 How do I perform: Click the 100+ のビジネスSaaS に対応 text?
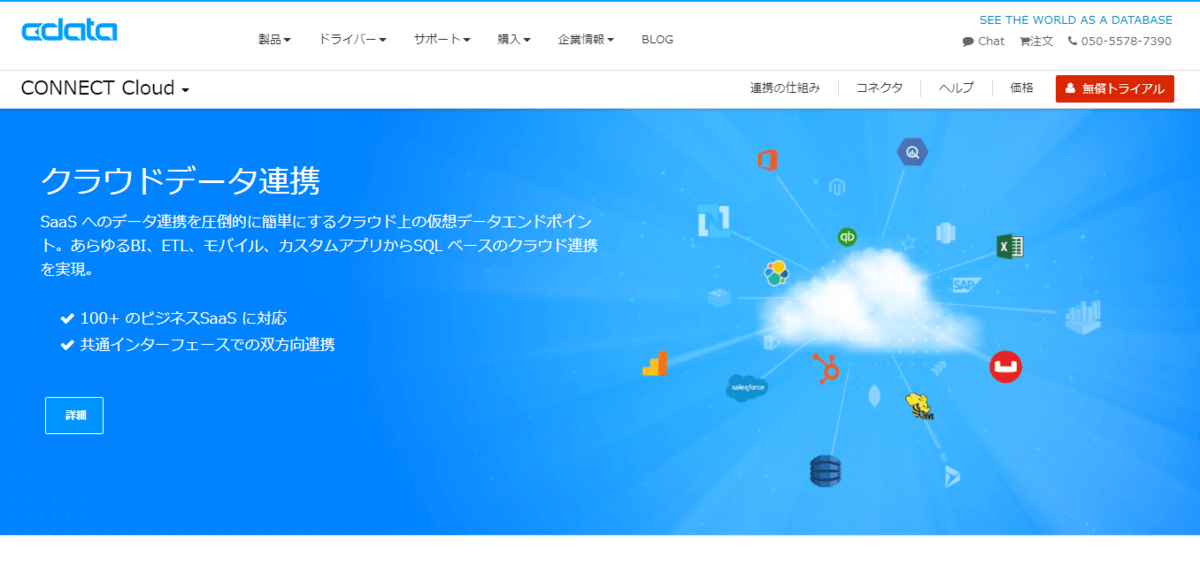tap(183, 318)
